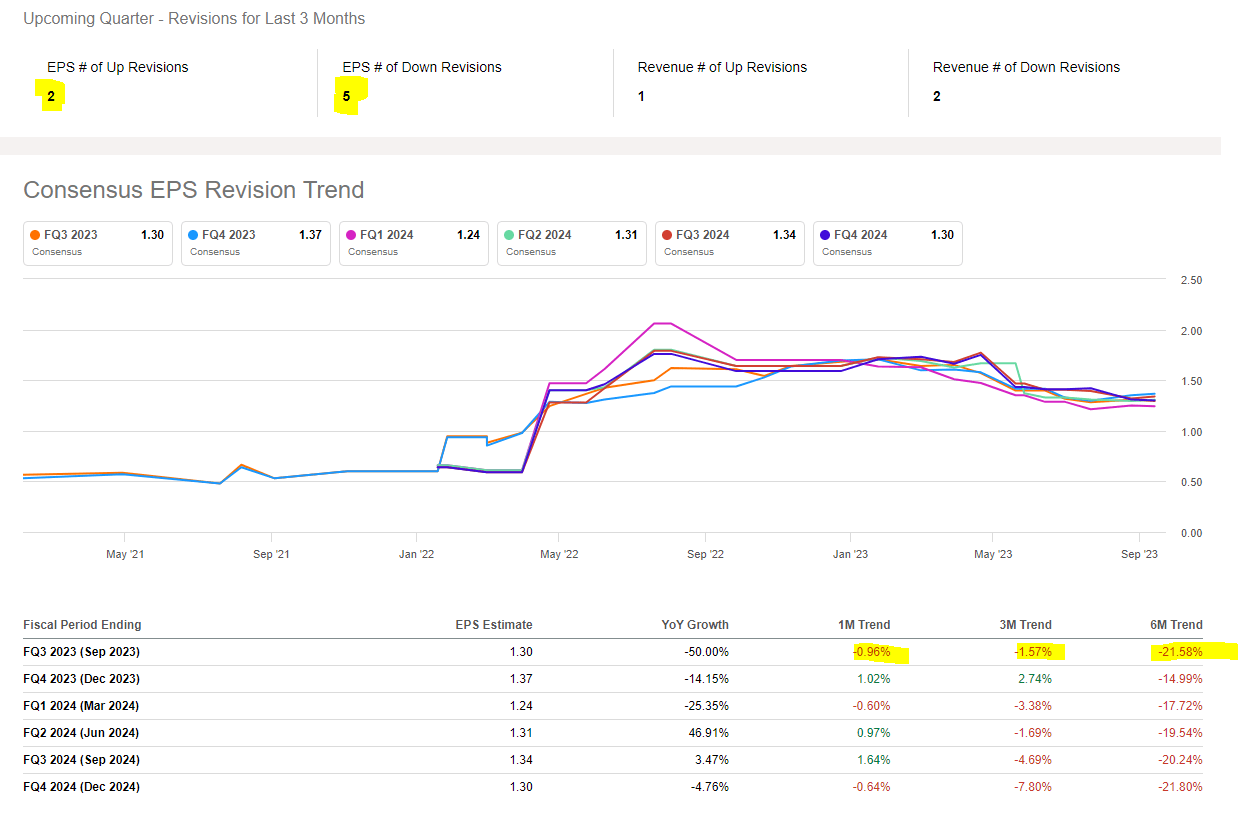Select the 'FQ4 2024 (Dec 2024)' table row label

81,787
